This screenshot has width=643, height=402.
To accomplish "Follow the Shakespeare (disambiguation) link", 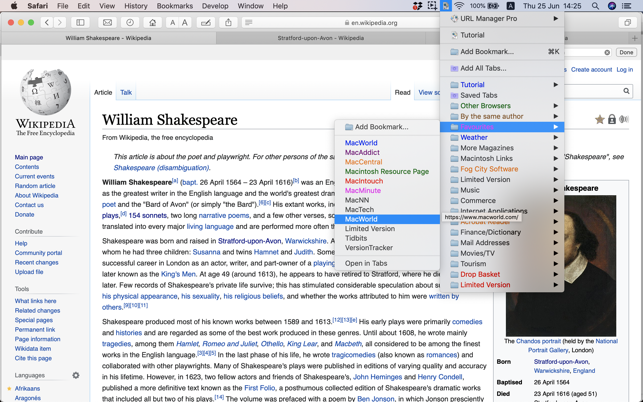I will (x=162, y=168).
